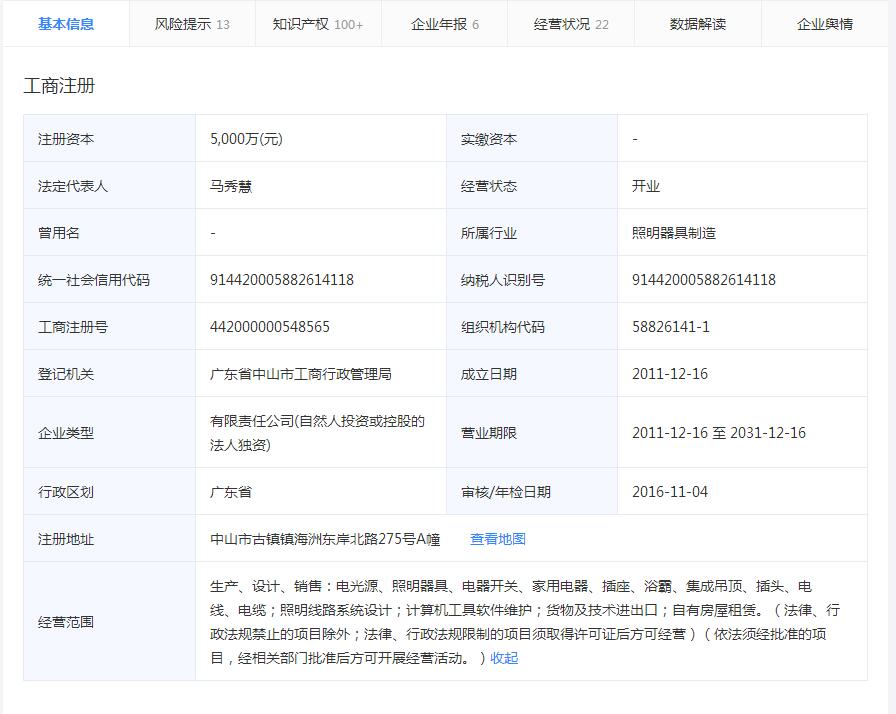The image size is (896, 714).
Task: Click the 工商注册号 label cell
Action: [109, 327]
